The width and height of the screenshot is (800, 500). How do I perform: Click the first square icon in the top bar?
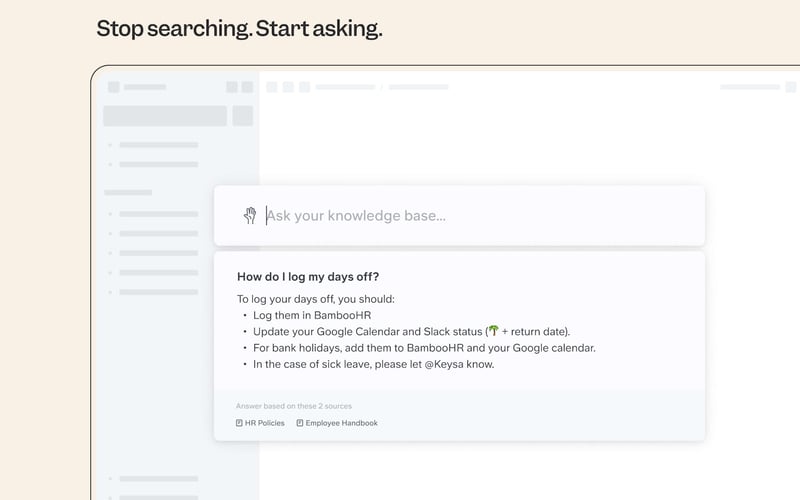click(271, 87)
